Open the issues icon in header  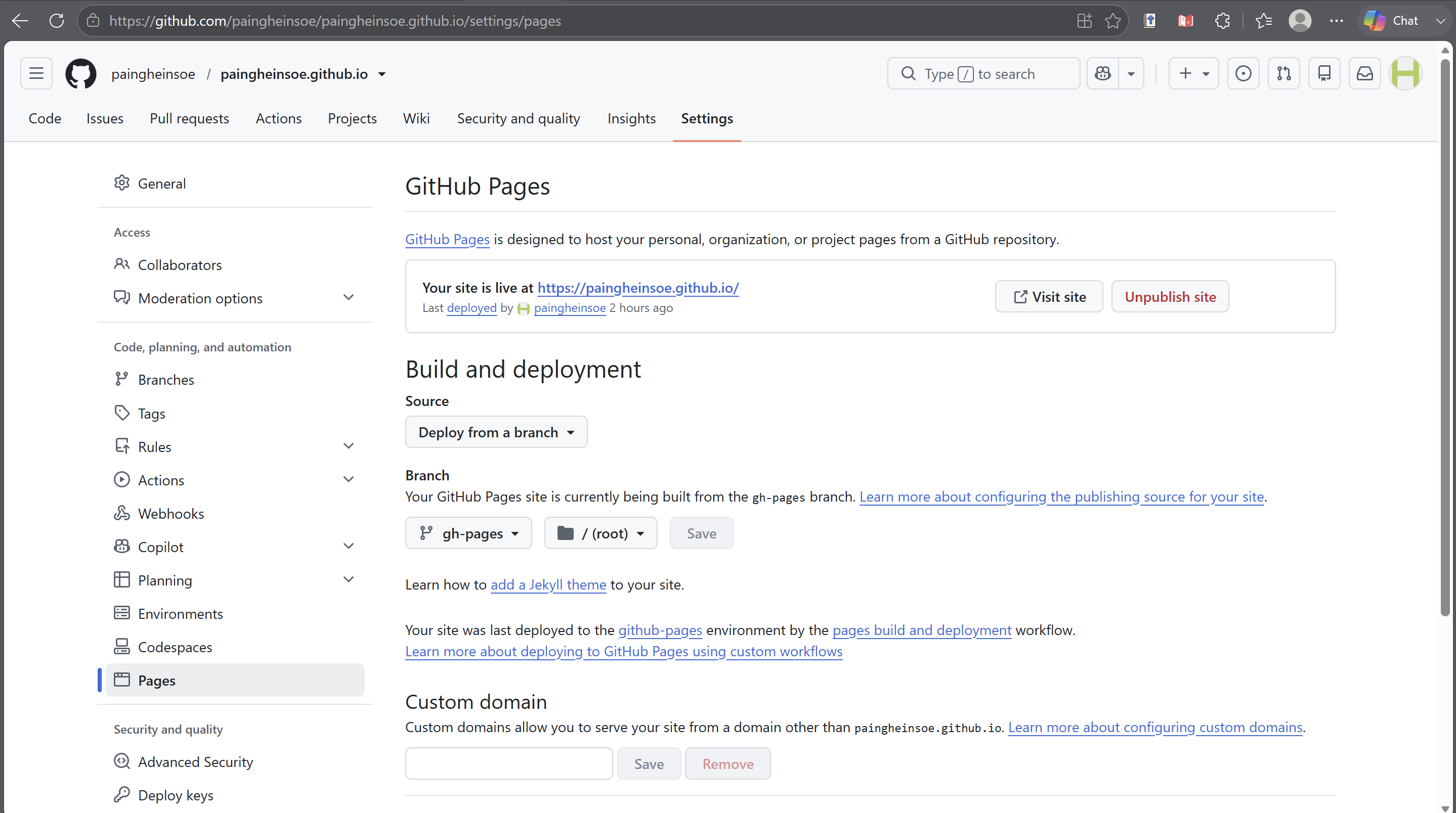(x=1243, y=73)
